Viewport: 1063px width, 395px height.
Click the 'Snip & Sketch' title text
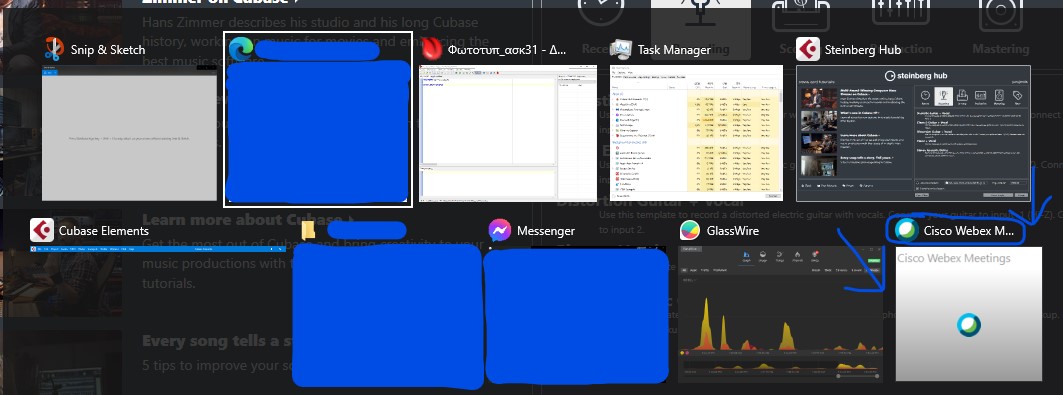click(x=108, y=49)
